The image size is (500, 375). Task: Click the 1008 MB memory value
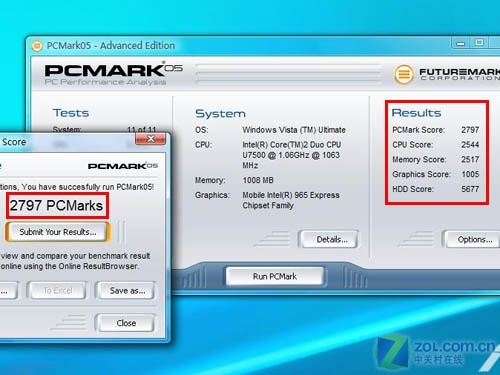(258, 180)
